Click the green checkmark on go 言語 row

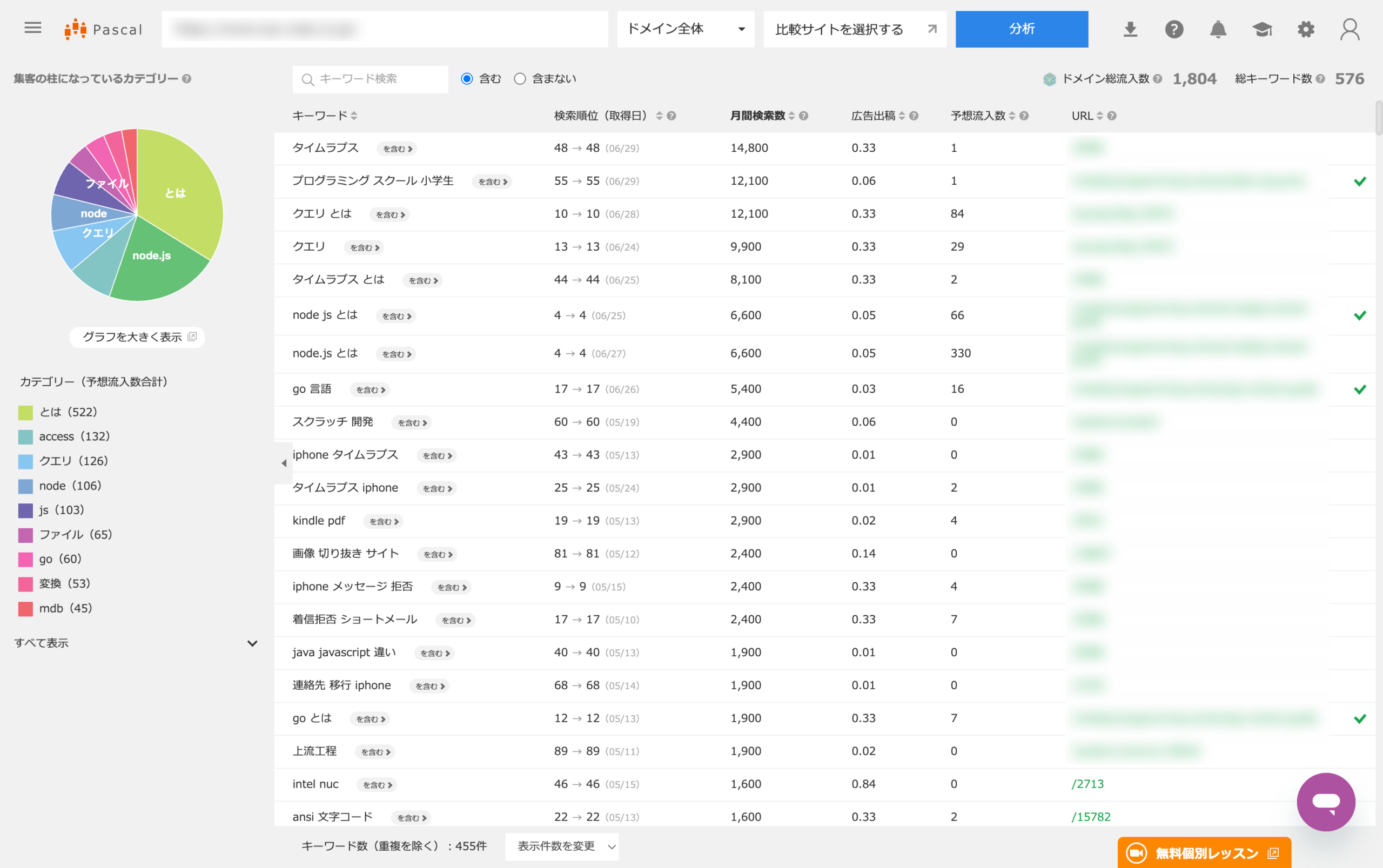tap(1359, 389)
